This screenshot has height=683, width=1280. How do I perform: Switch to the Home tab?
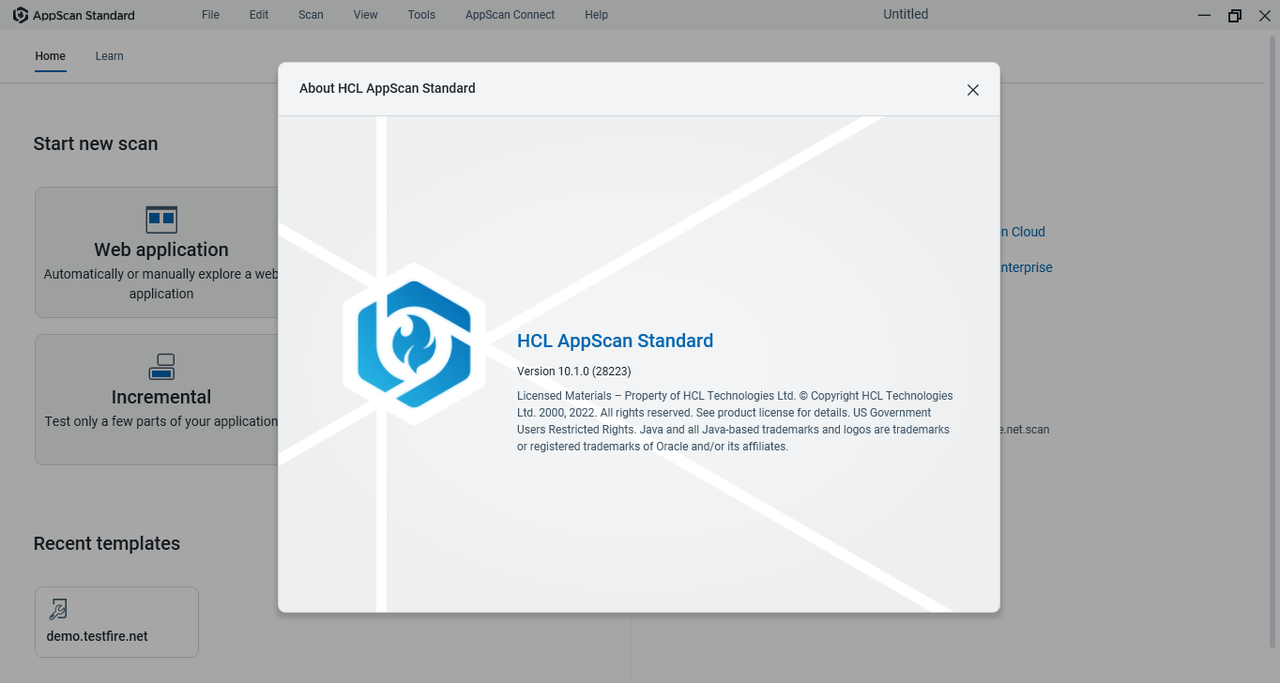(50, 56)
